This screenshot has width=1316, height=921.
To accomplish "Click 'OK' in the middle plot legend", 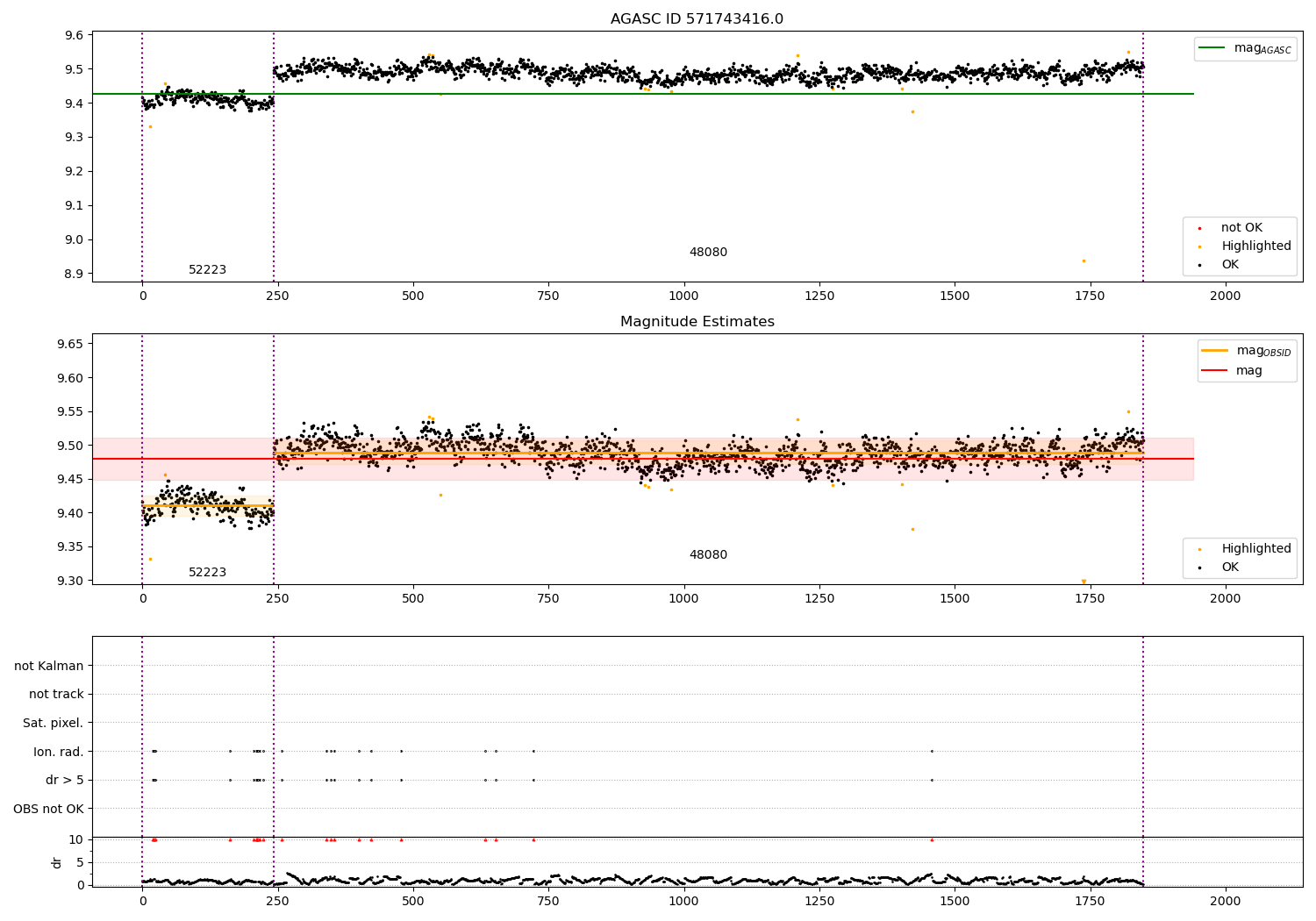I will click(x=1229, y=568).
